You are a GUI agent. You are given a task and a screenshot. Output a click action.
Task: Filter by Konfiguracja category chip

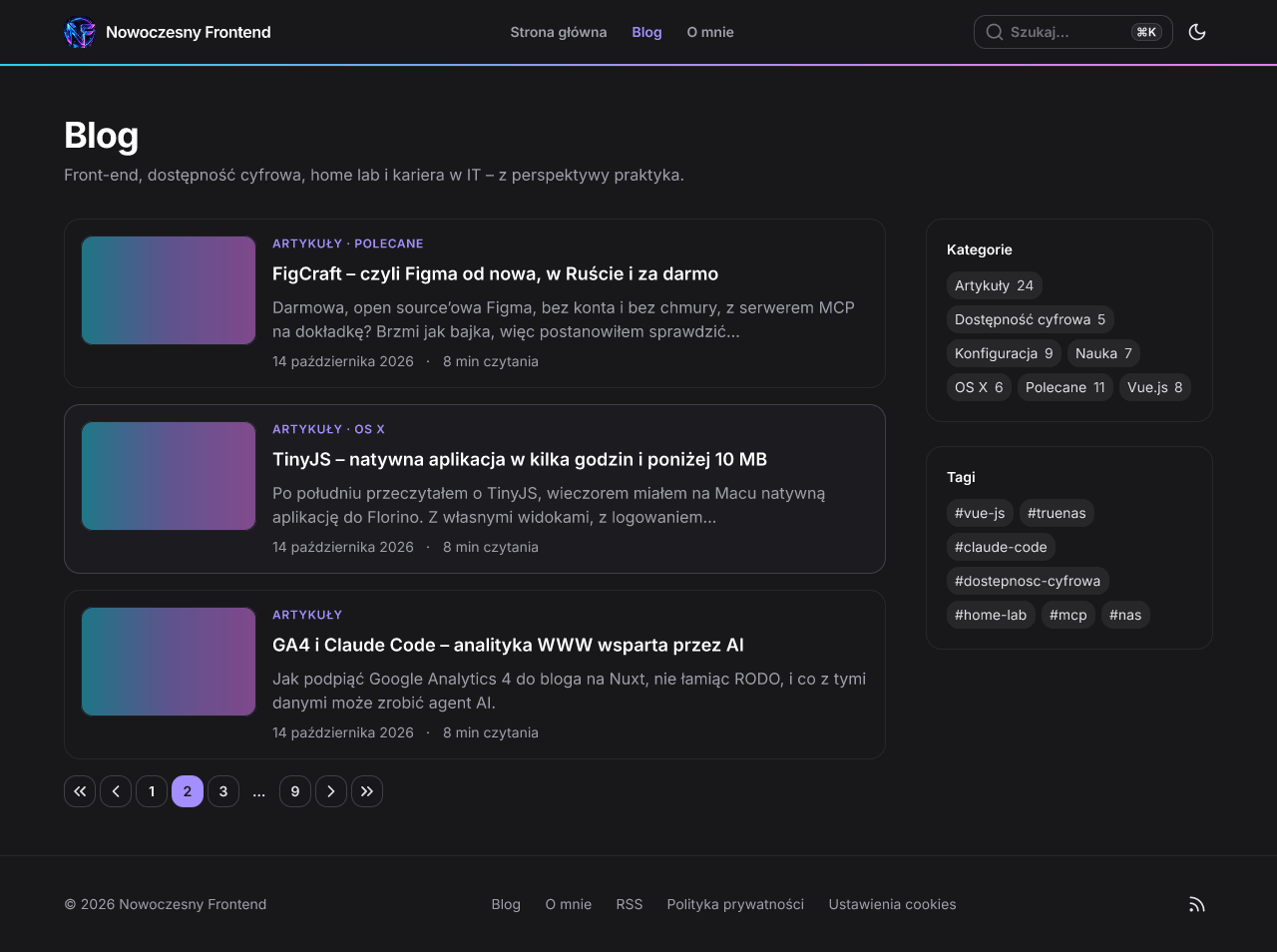click(1004, 353)
